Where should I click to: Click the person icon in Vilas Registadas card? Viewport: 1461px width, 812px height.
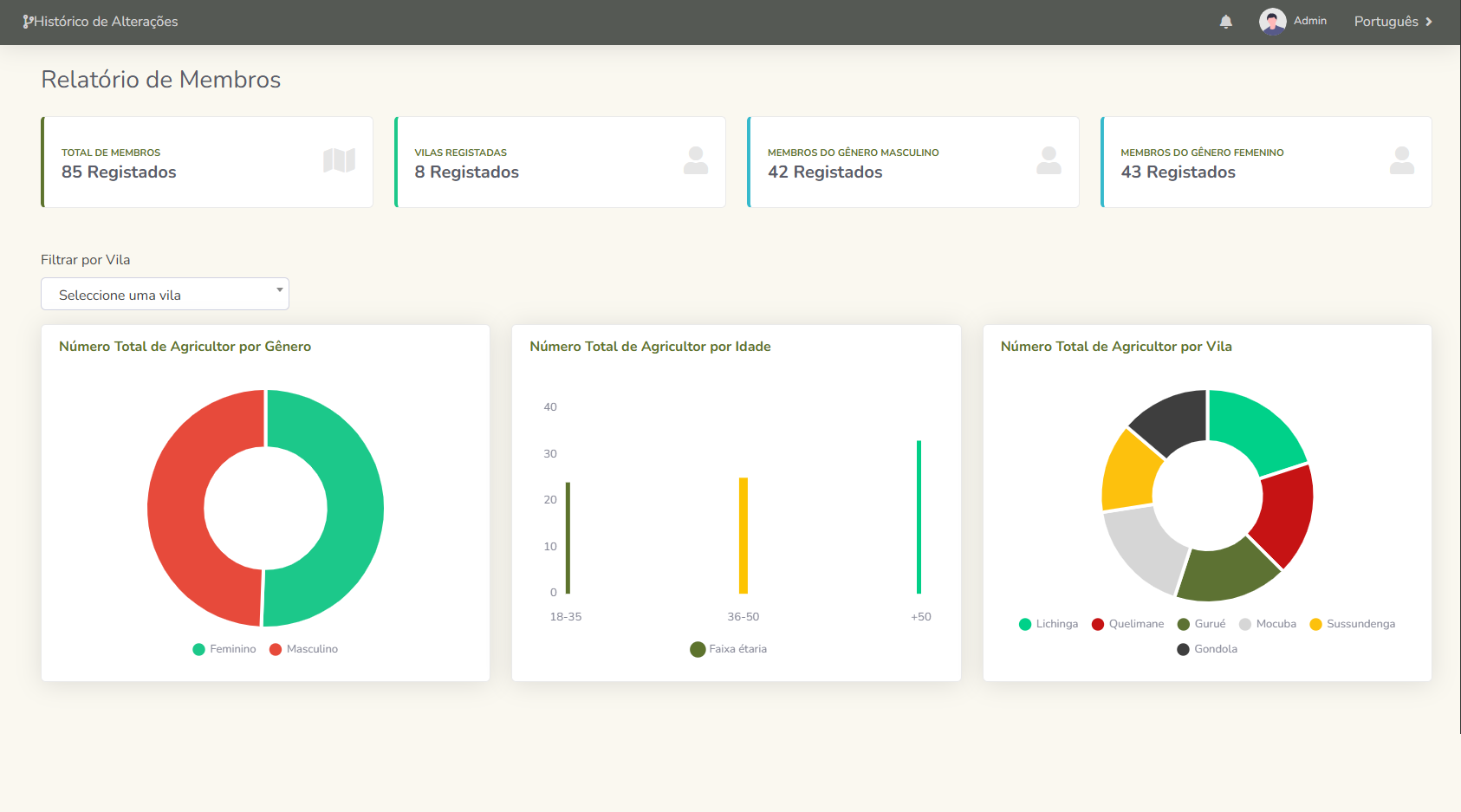click(695, 160)
